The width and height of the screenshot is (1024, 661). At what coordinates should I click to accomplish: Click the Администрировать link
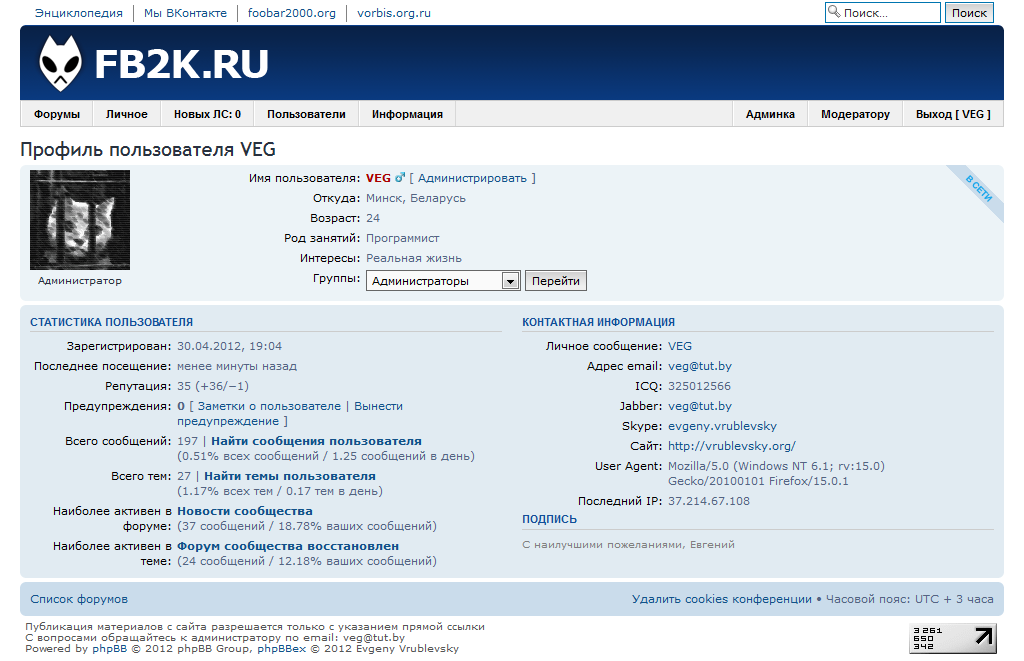(x=472, y=178)
